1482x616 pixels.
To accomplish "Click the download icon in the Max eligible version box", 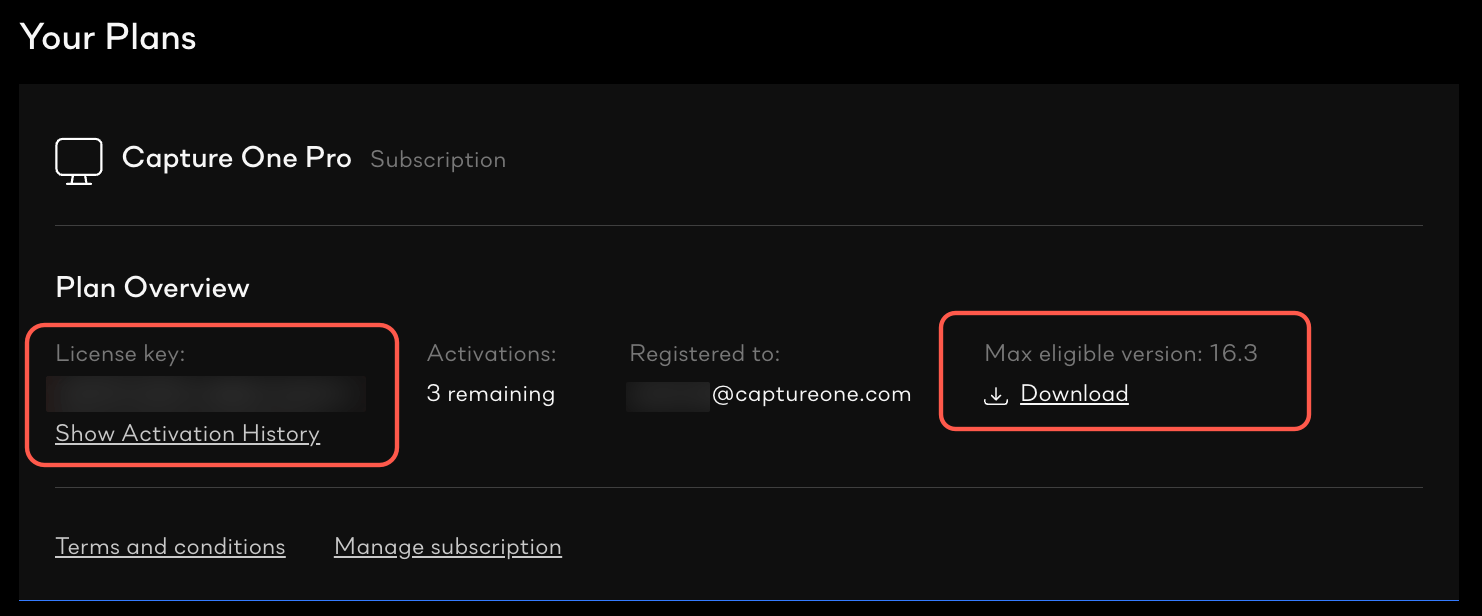I will point(995,394).
